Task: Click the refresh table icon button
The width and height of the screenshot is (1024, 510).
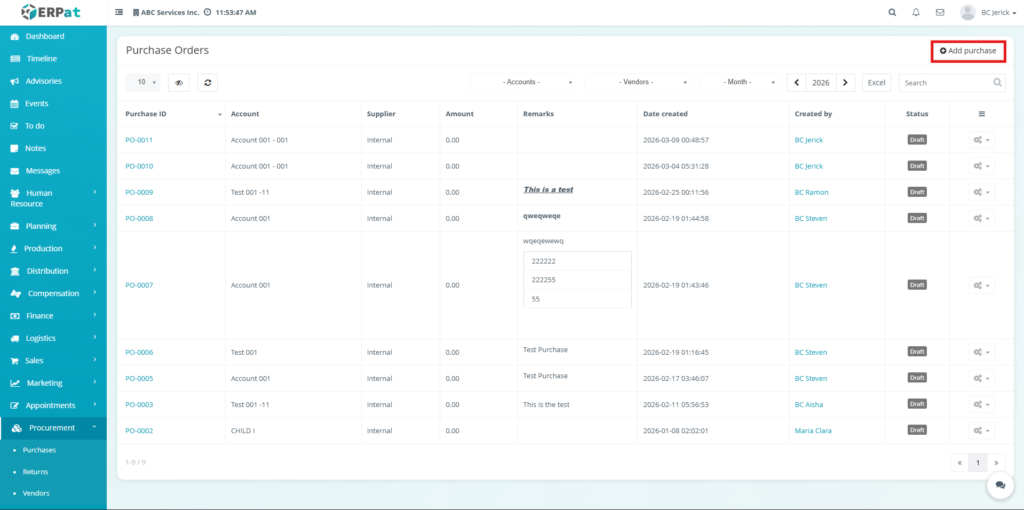Action: pos(207,83)
